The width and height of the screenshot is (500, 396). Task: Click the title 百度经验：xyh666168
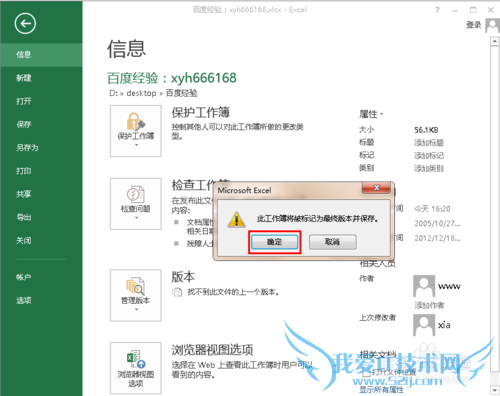point(172,78)
